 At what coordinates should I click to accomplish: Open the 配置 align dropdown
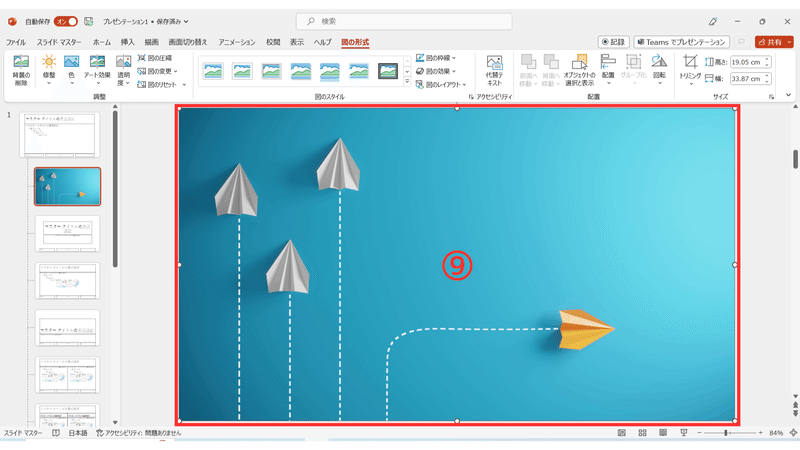pos(608,70)
